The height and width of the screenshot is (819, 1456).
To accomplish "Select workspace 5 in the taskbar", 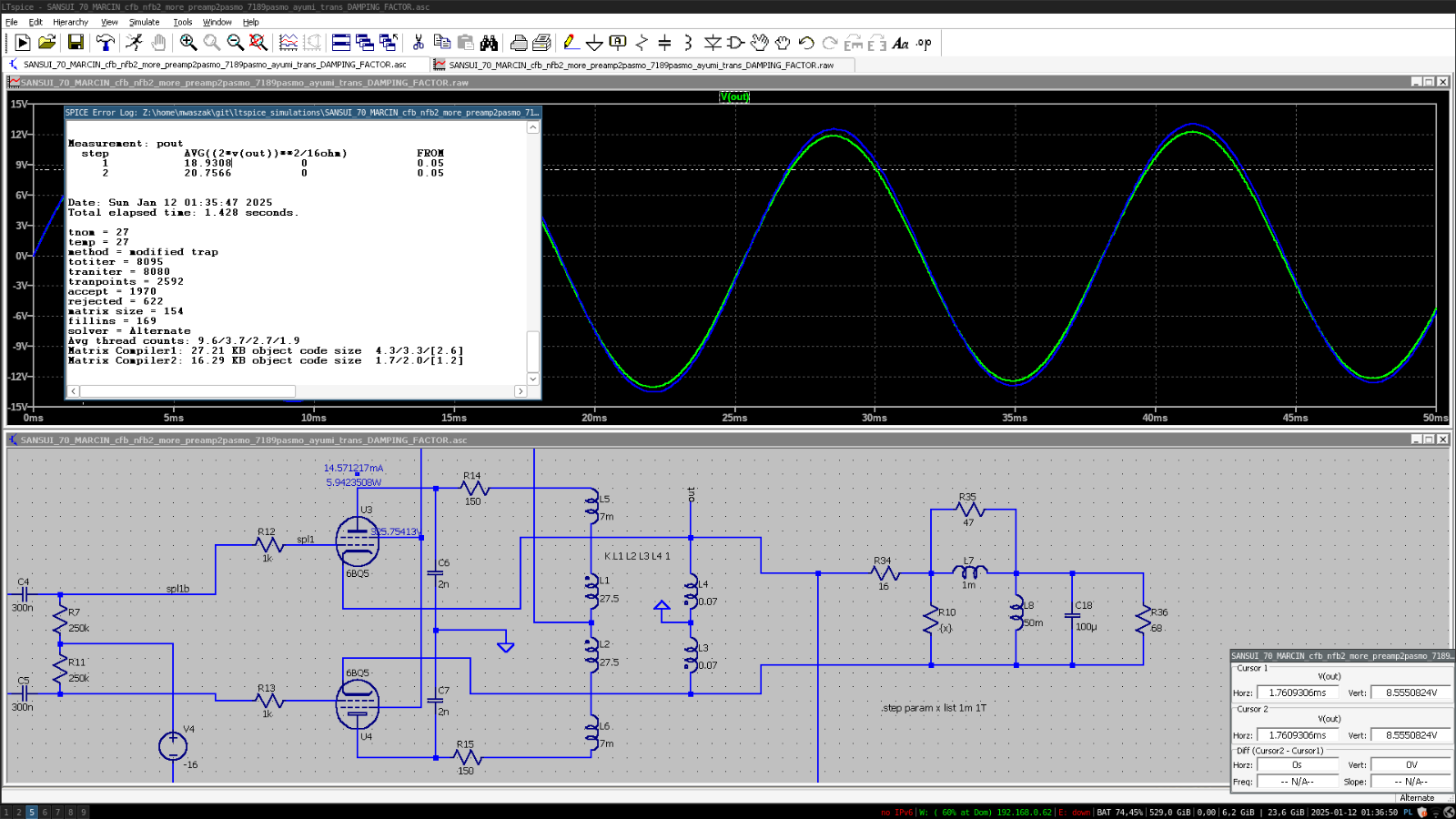I will coord(32,812).
